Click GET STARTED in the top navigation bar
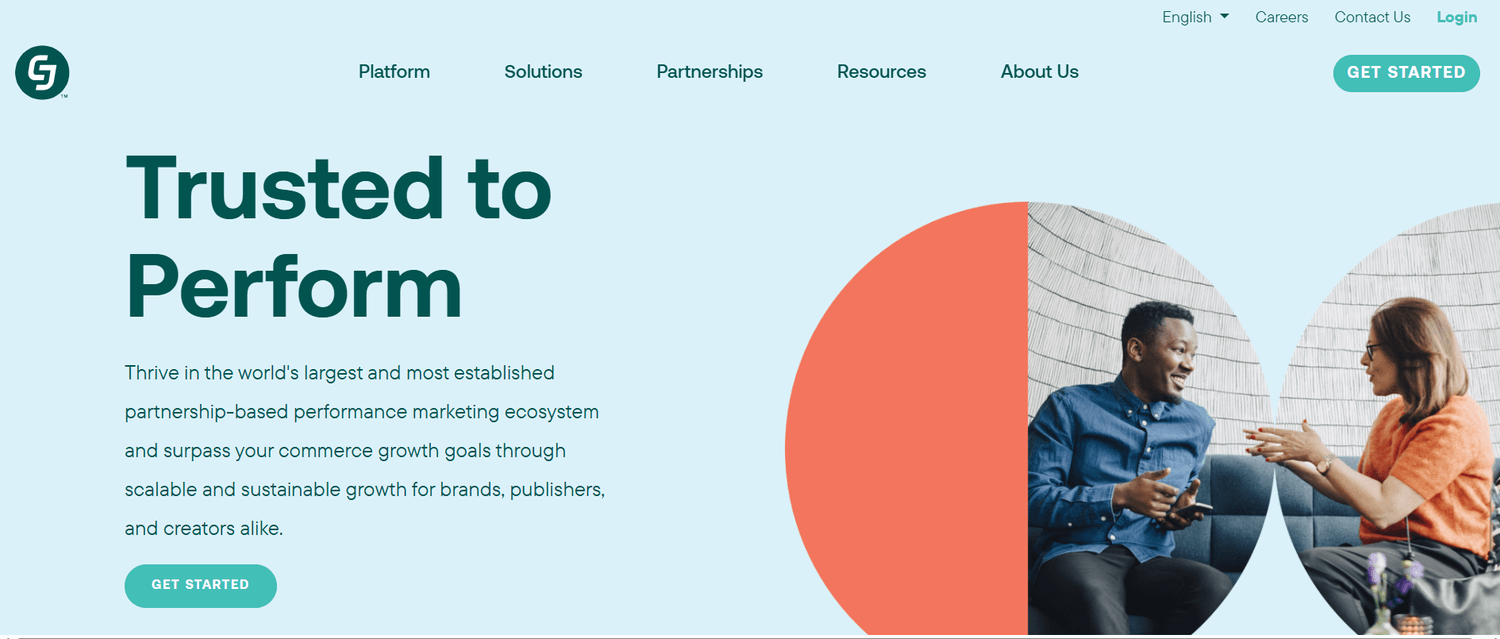Screen dimensions: 1500x639 [x=1406, y=72]
